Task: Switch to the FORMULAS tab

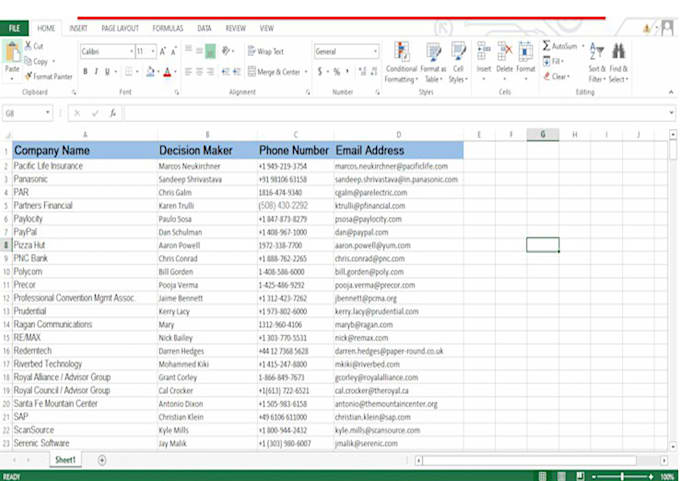Action: (x=168, y=28)
